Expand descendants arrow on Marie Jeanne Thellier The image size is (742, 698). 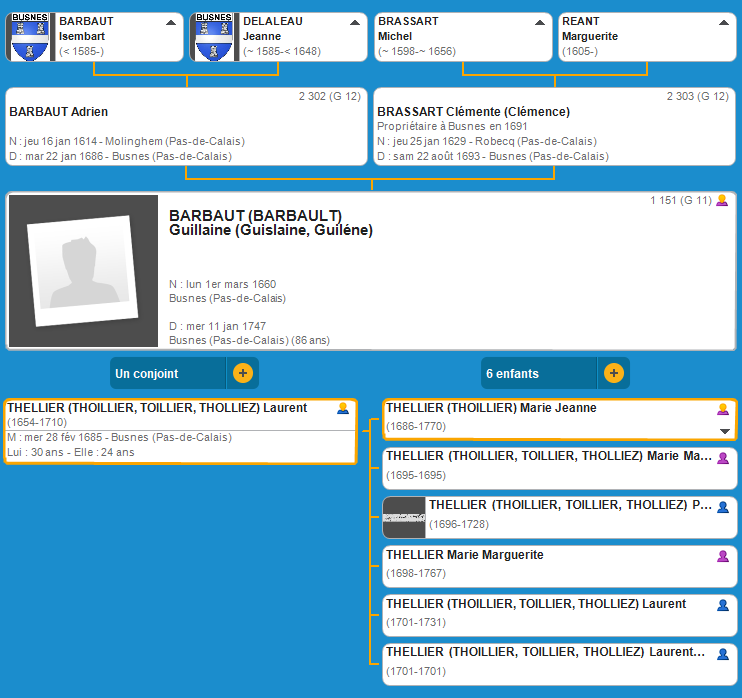tap(725, 431)
